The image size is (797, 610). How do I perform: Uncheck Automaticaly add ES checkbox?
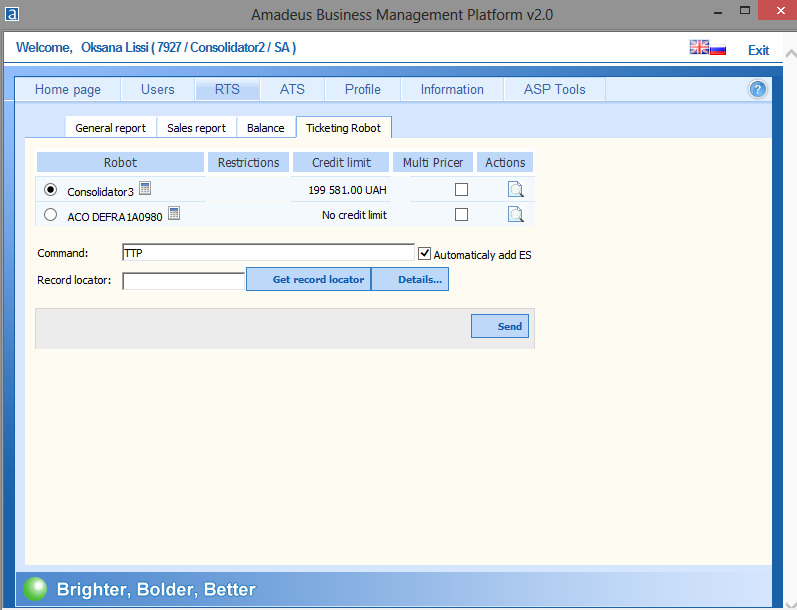[424, 253]
